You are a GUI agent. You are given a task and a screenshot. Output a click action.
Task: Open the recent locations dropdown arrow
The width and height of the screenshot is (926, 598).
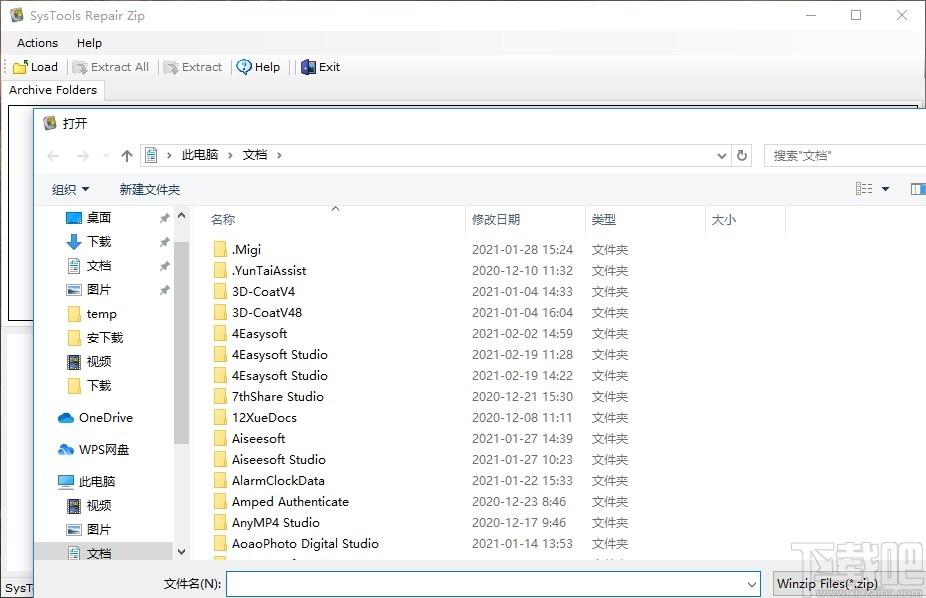(106, 156)
